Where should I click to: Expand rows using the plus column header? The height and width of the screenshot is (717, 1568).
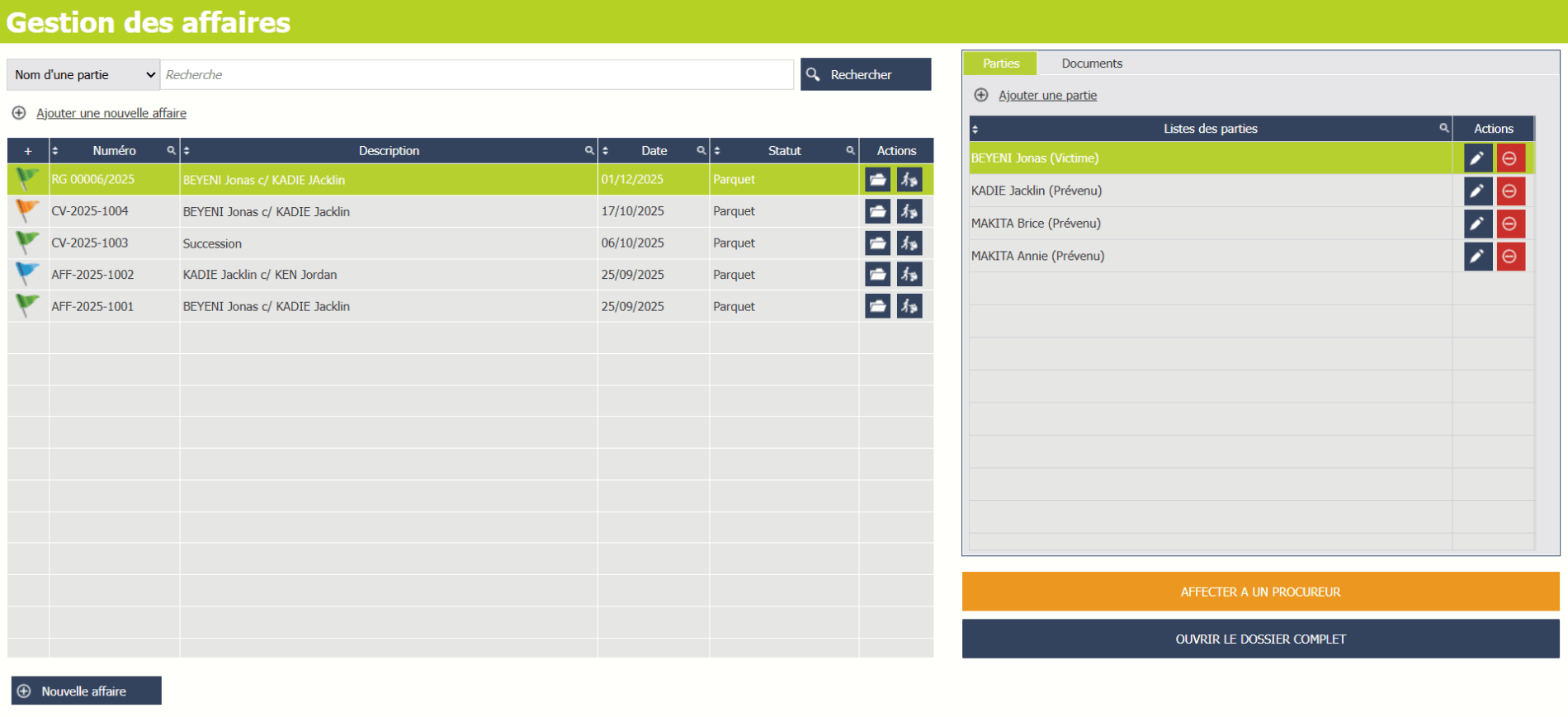pos(28,151)
